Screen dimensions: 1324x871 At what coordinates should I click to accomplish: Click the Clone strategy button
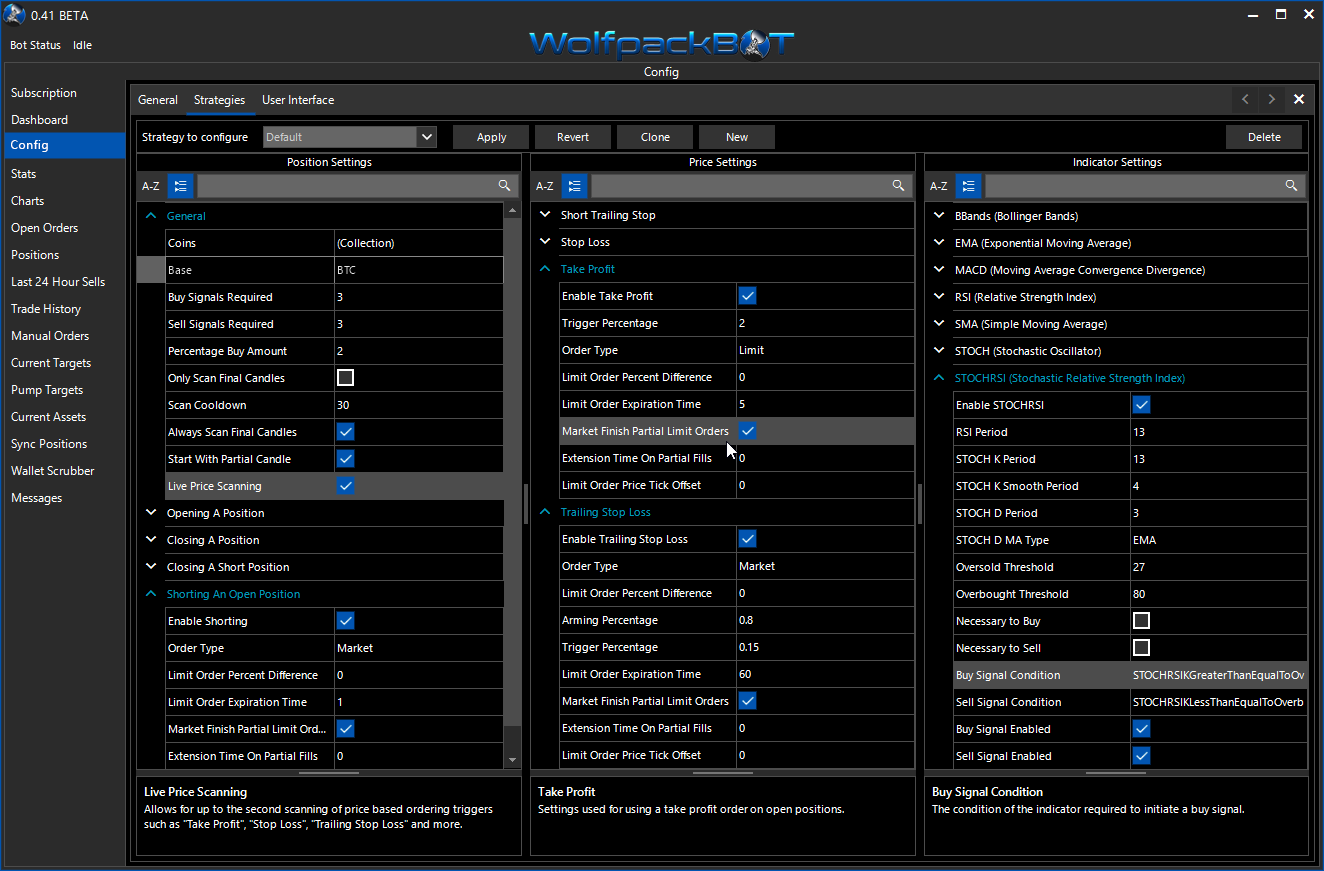(x=655, y=137)
